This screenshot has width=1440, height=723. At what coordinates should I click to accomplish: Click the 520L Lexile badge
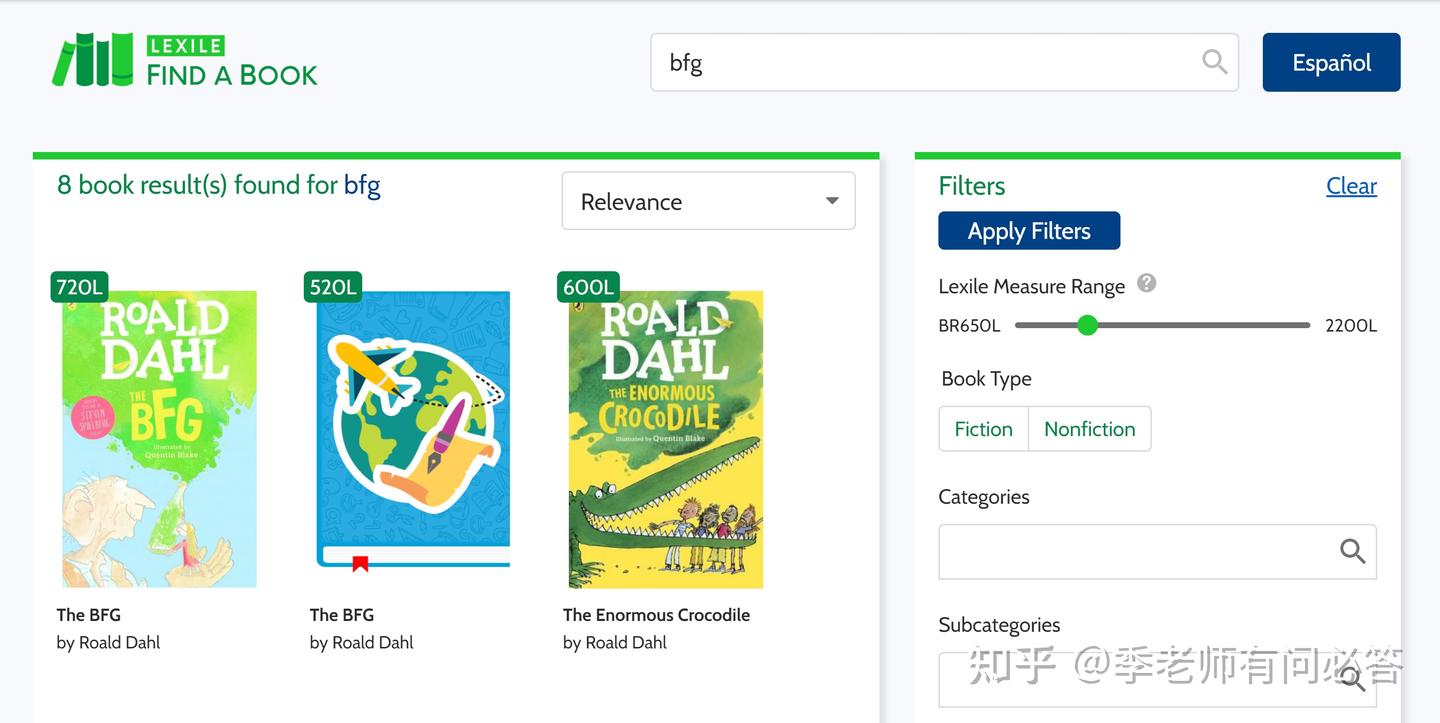tap(332, 287)
